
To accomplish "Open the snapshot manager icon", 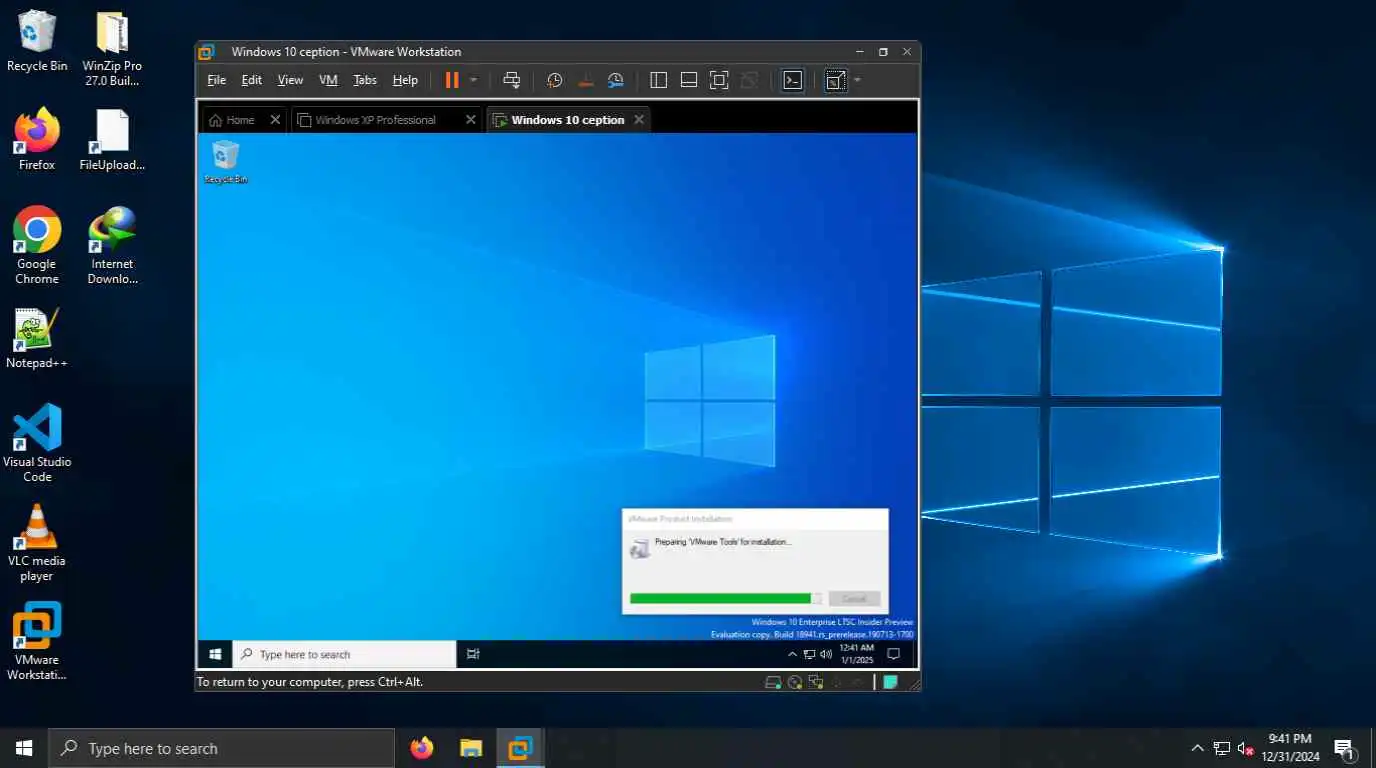I will click(616, 80).
